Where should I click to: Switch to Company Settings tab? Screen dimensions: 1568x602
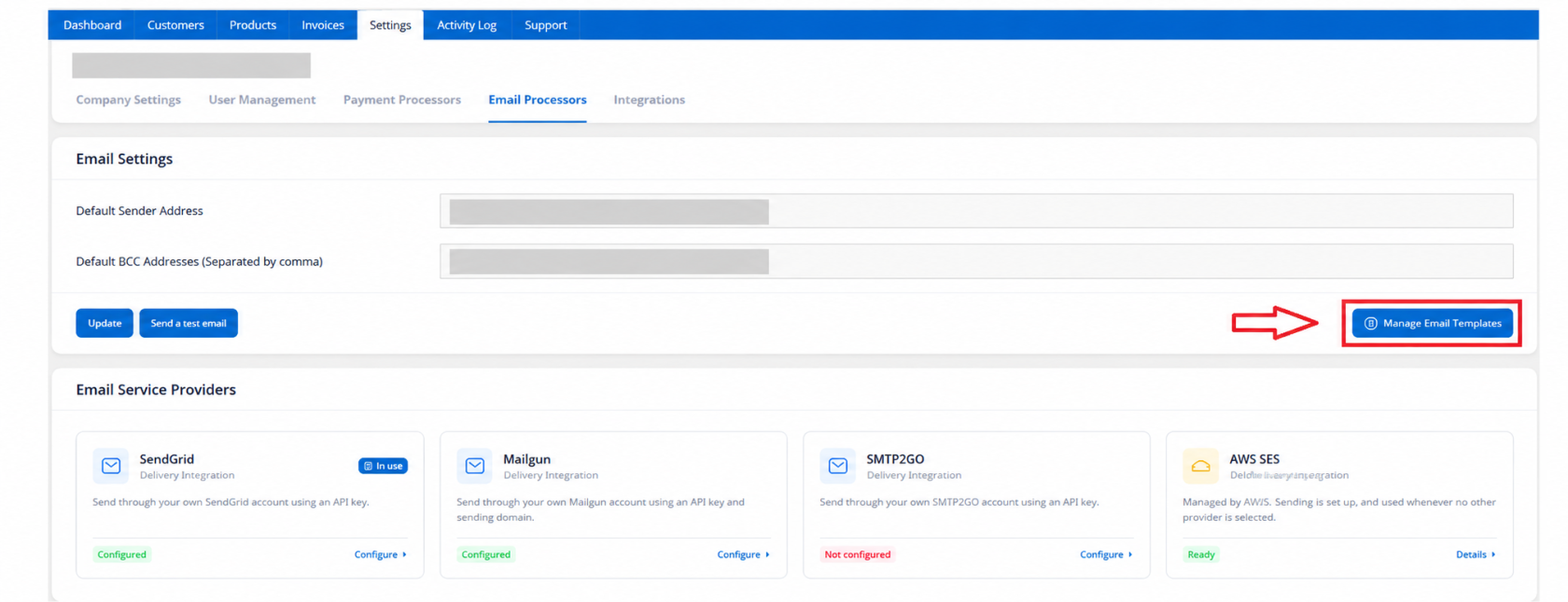129,100
